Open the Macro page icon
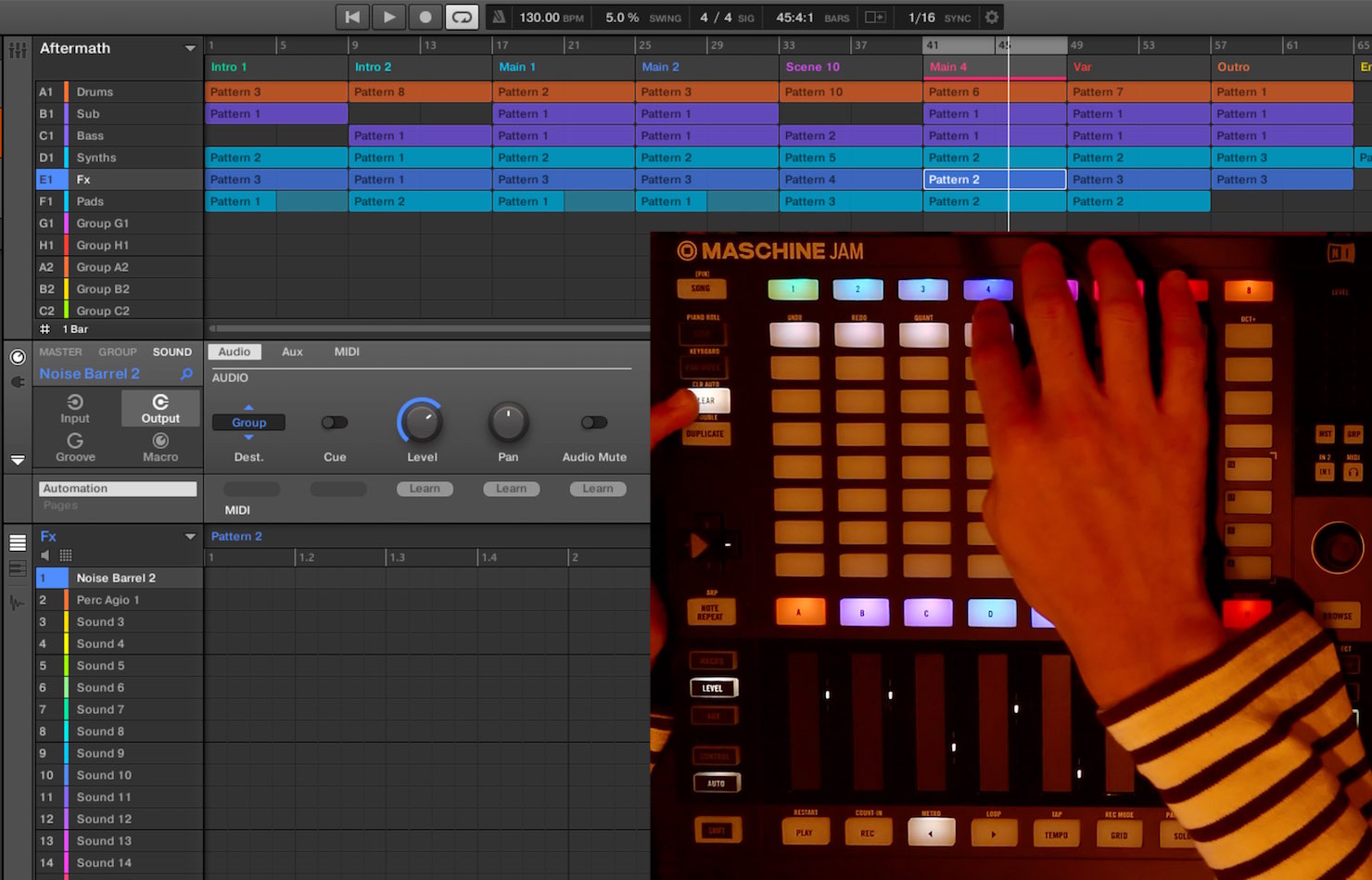This screenshot has height=880, width=1372. [160, 447]
